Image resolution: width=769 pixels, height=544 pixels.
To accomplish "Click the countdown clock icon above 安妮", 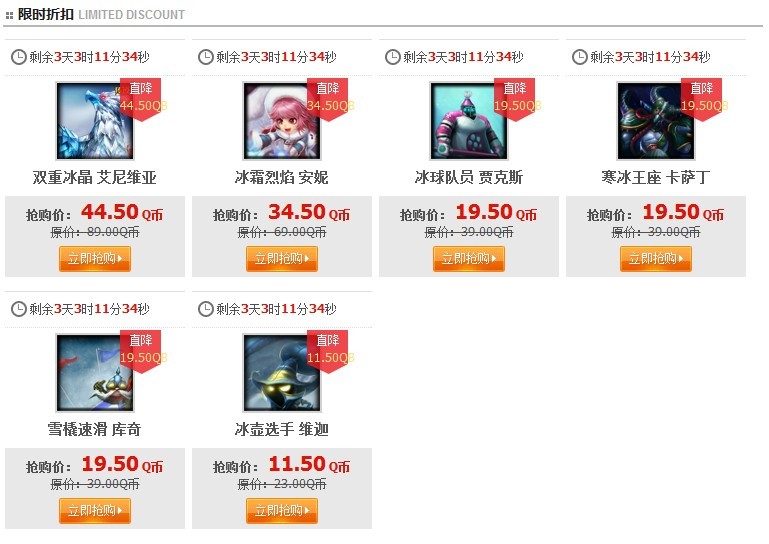I will tap(205, 57).
